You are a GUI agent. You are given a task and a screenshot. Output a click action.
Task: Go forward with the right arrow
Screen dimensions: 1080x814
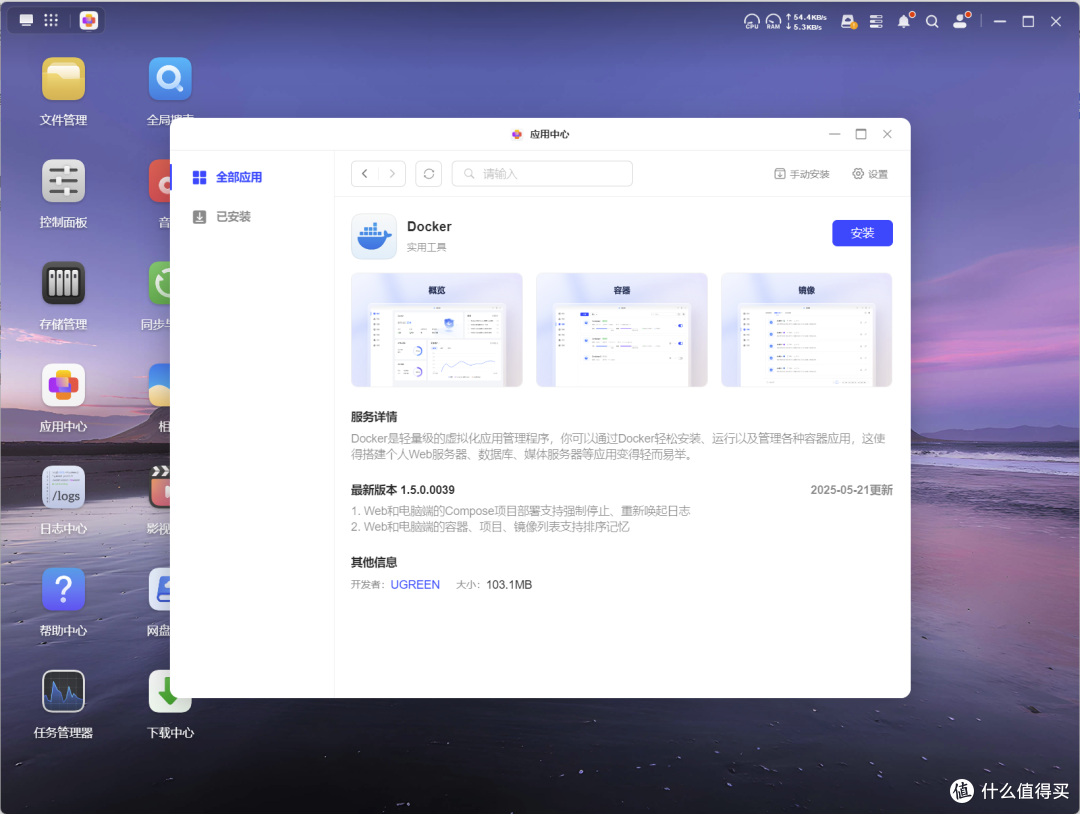click(x=392, y=174)
